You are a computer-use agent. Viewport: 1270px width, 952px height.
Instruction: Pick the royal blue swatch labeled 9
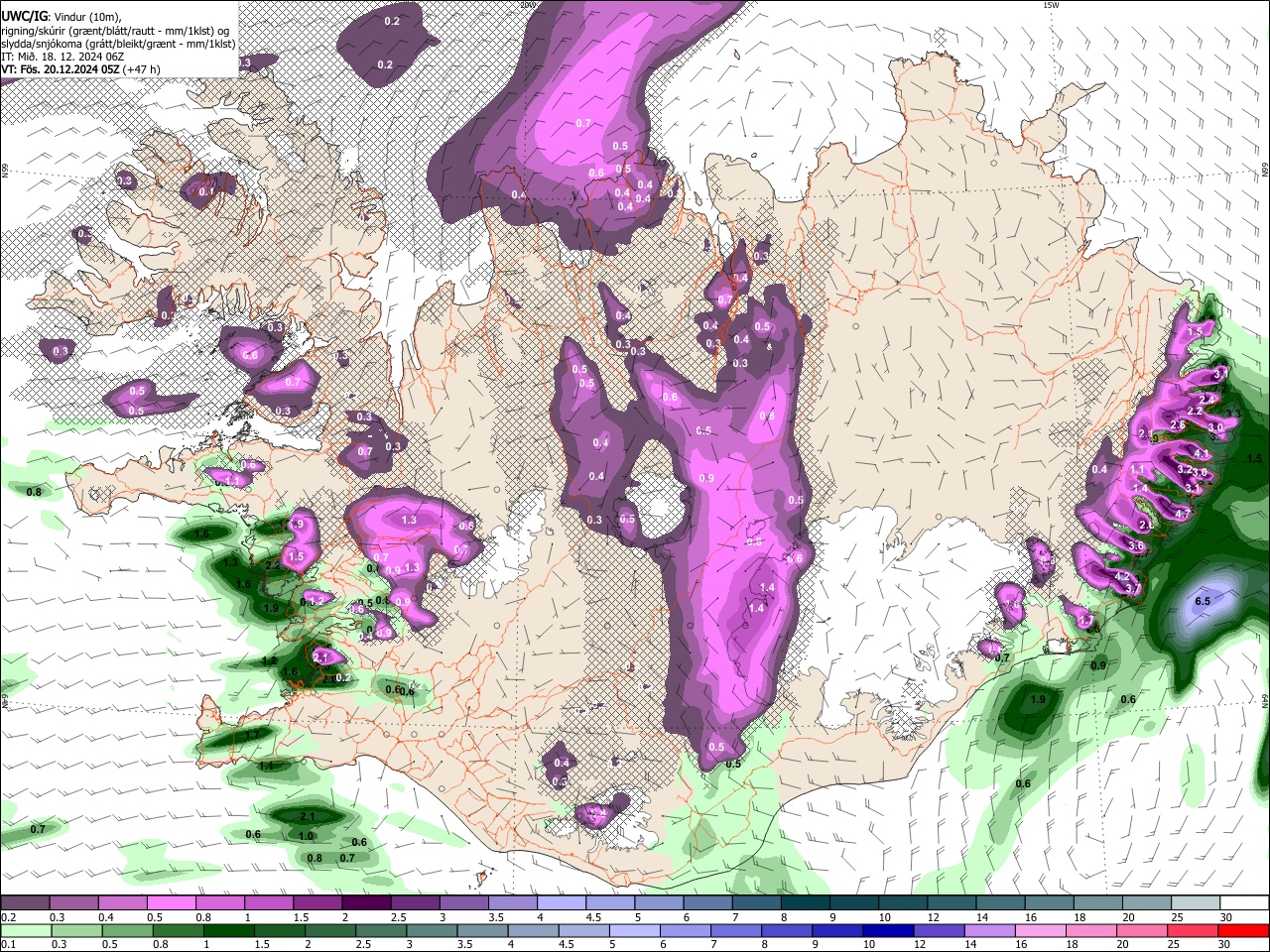click(x=837, y=931)
